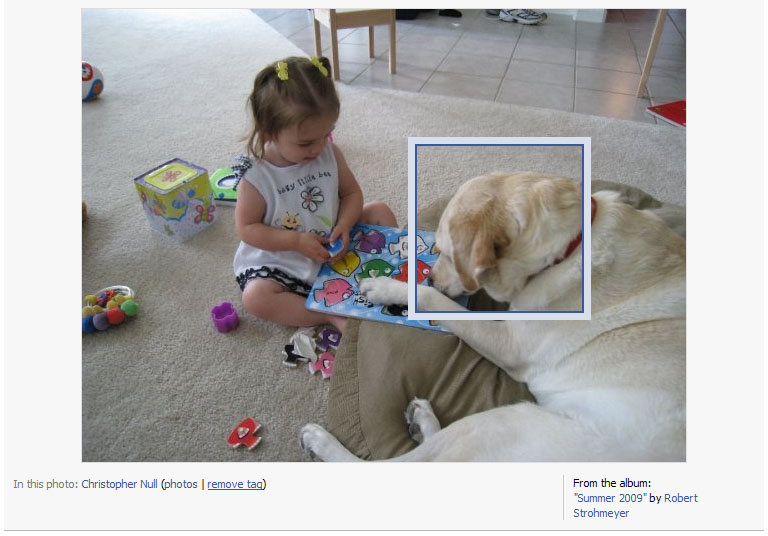The width and height of the screenshot is (768, 536).
Task: Click the pink fish on the puzzle board
Action: (335, 291)
